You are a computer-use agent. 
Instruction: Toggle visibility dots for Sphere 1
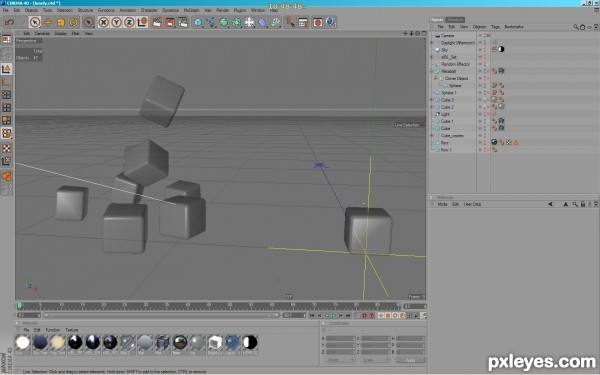coord(485,93)
